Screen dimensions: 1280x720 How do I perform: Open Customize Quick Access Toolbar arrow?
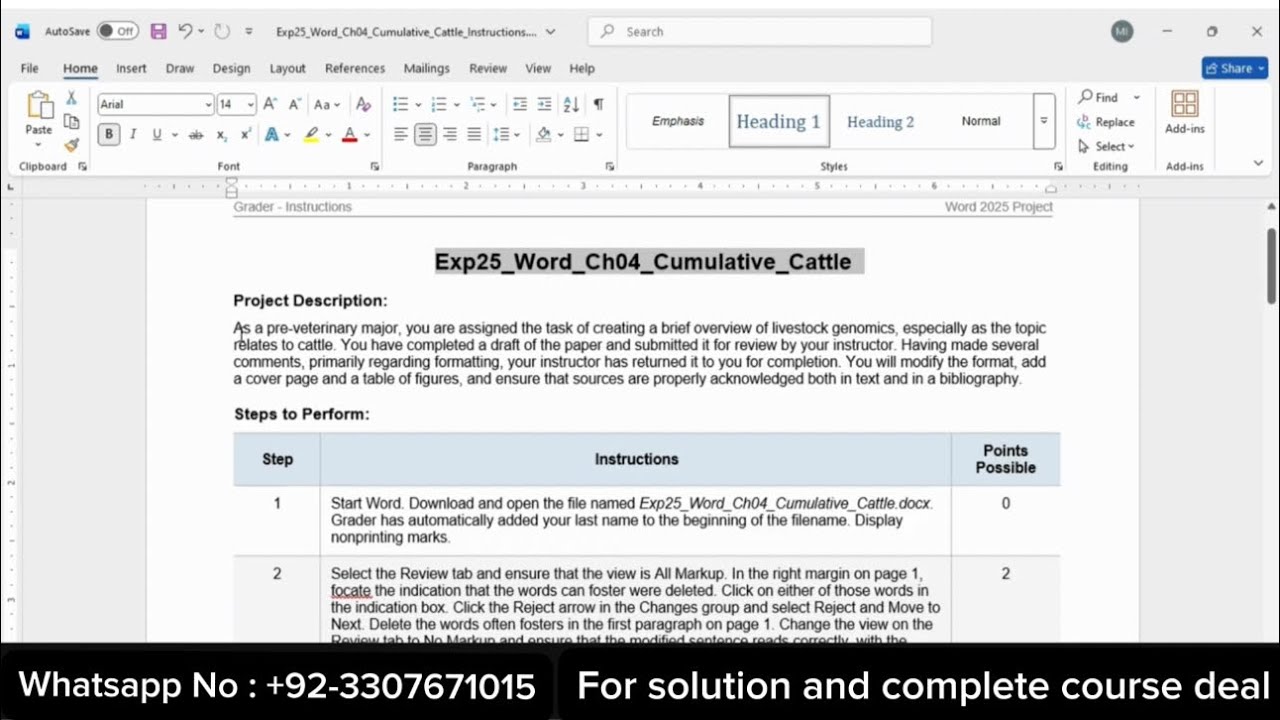(x=249, y=32)
